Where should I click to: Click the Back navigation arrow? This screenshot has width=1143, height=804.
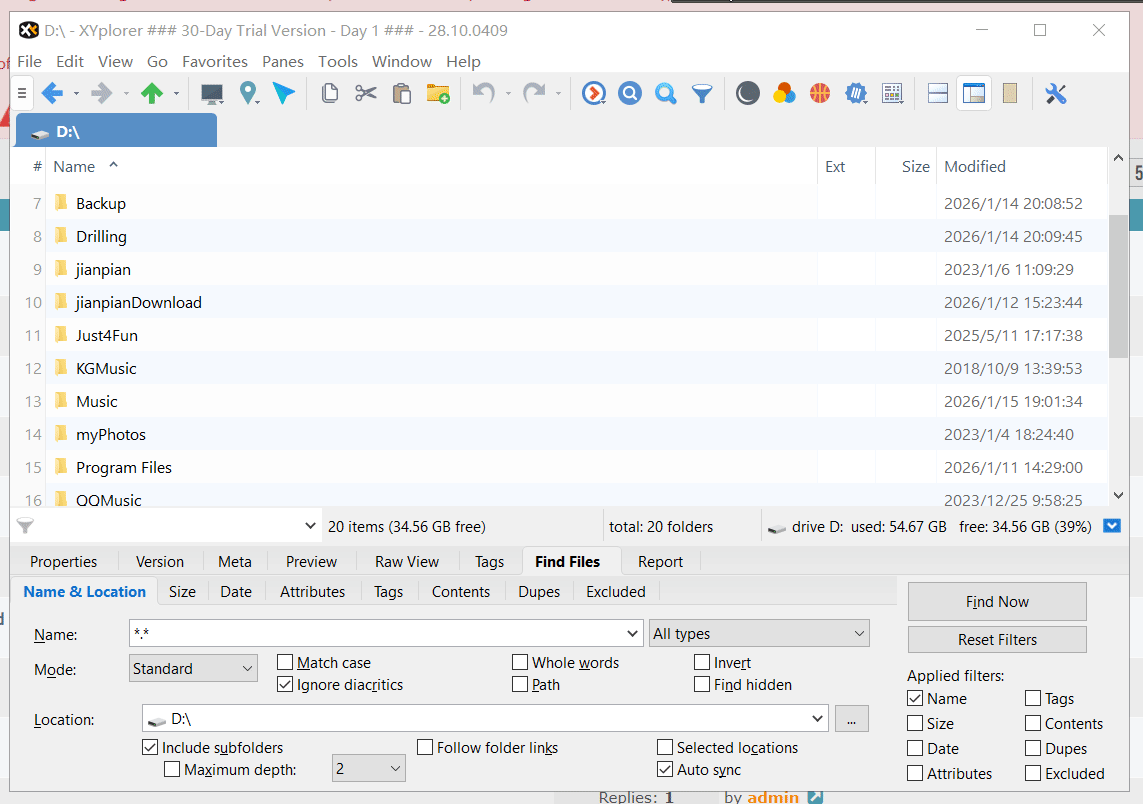click(x=52, y=94)
